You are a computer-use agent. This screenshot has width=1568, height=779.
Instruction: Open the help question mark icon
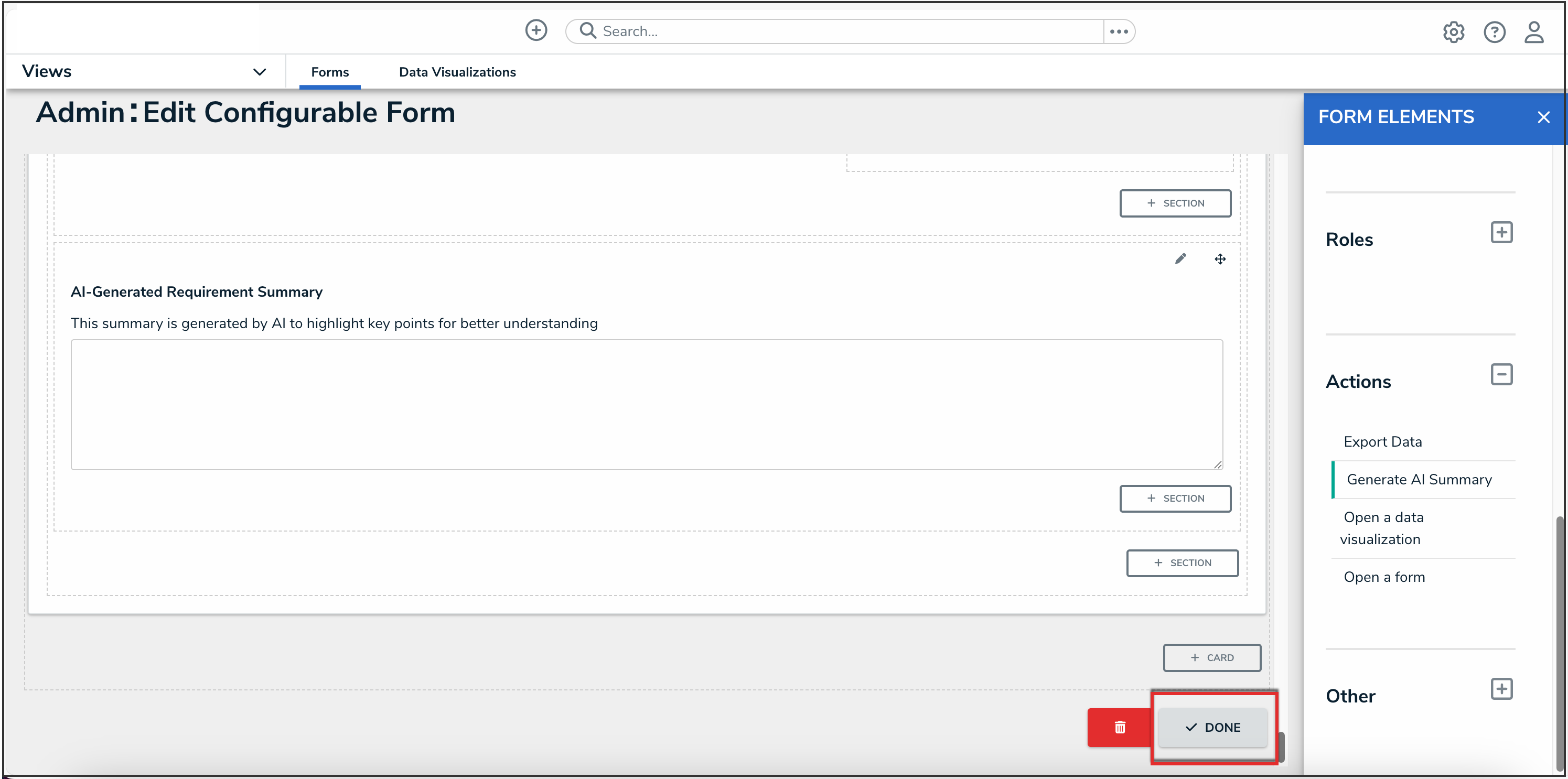[x=1494, y=31]
